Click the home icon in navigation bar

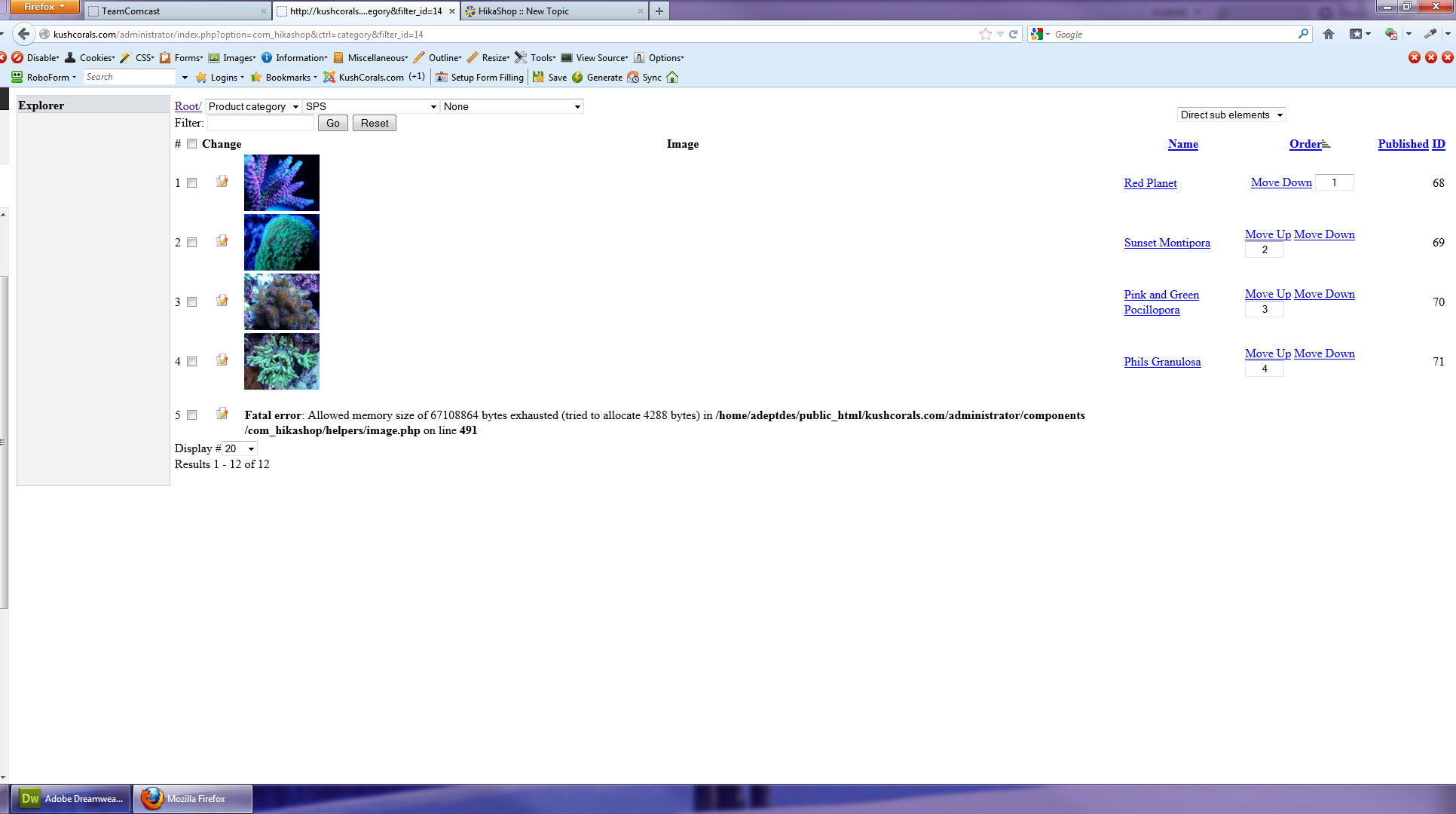click(1329, 34)
